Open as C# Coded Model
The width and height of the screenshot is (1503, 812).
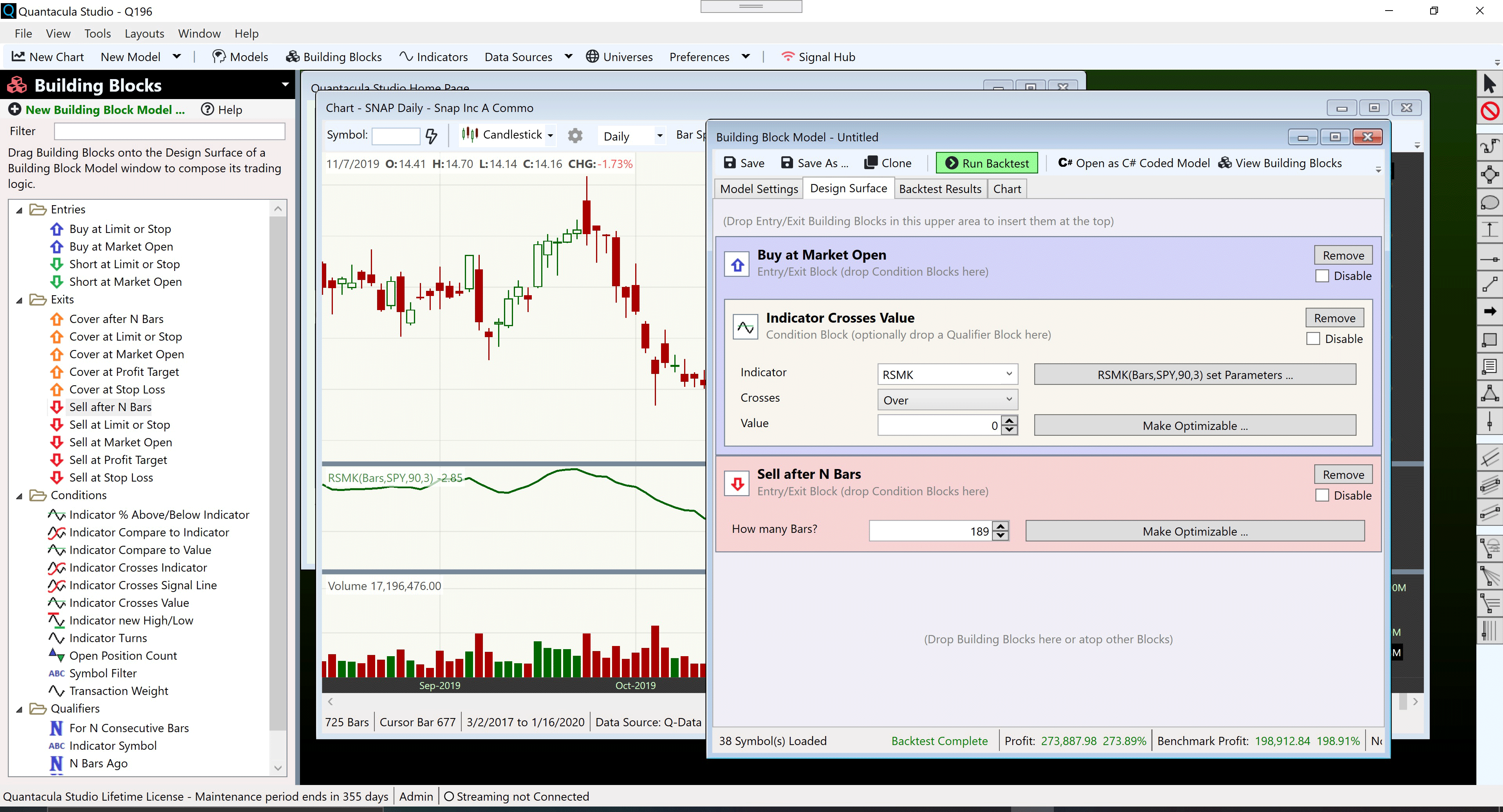(1134, 163)
